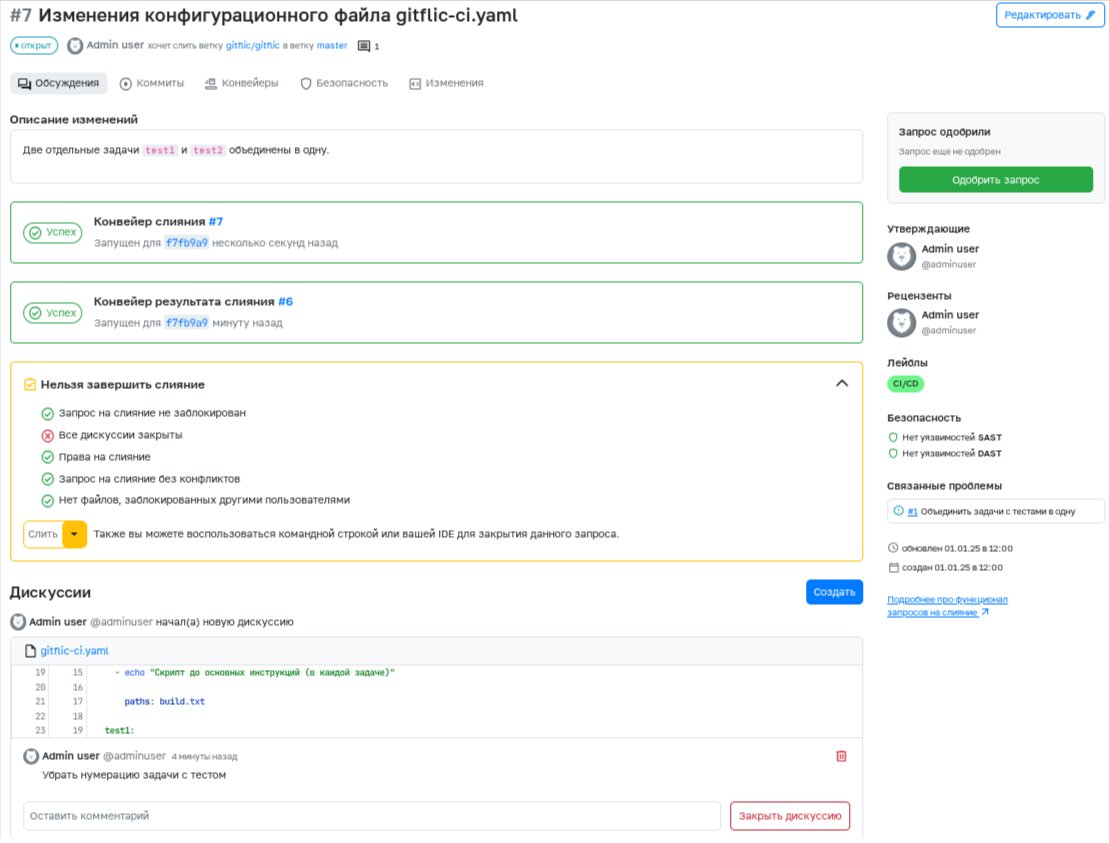Click the info icon beside linked issue #1
This screenshot has height=843, width=1109.
click(x=898, y=511)
